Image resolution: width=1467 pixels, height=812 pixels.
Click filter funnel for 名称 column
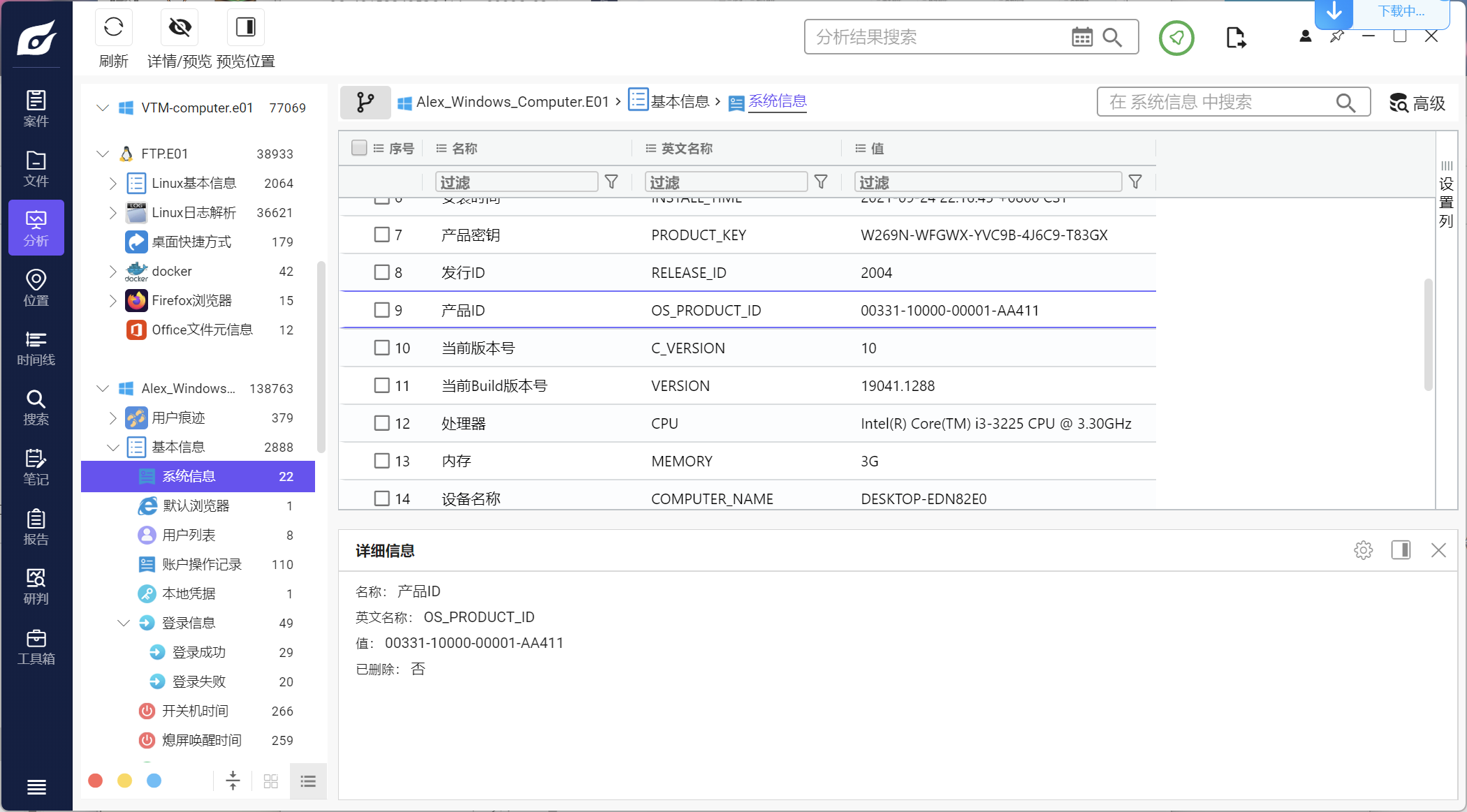pyautogui.click(x=611, y=182)
